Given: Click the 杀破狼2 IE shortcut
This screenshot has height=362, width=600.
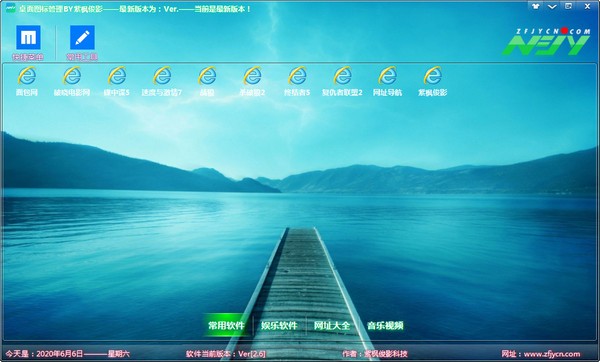Looking at the screenshot, I should tap(252, 81).
